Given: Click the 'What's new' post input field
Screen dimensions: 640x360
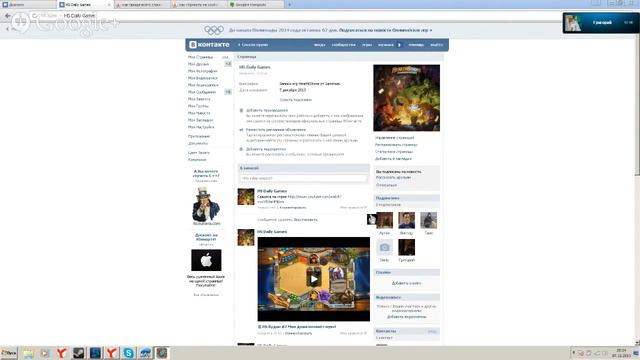Looking at the screenshot, I should click(303, 178).
